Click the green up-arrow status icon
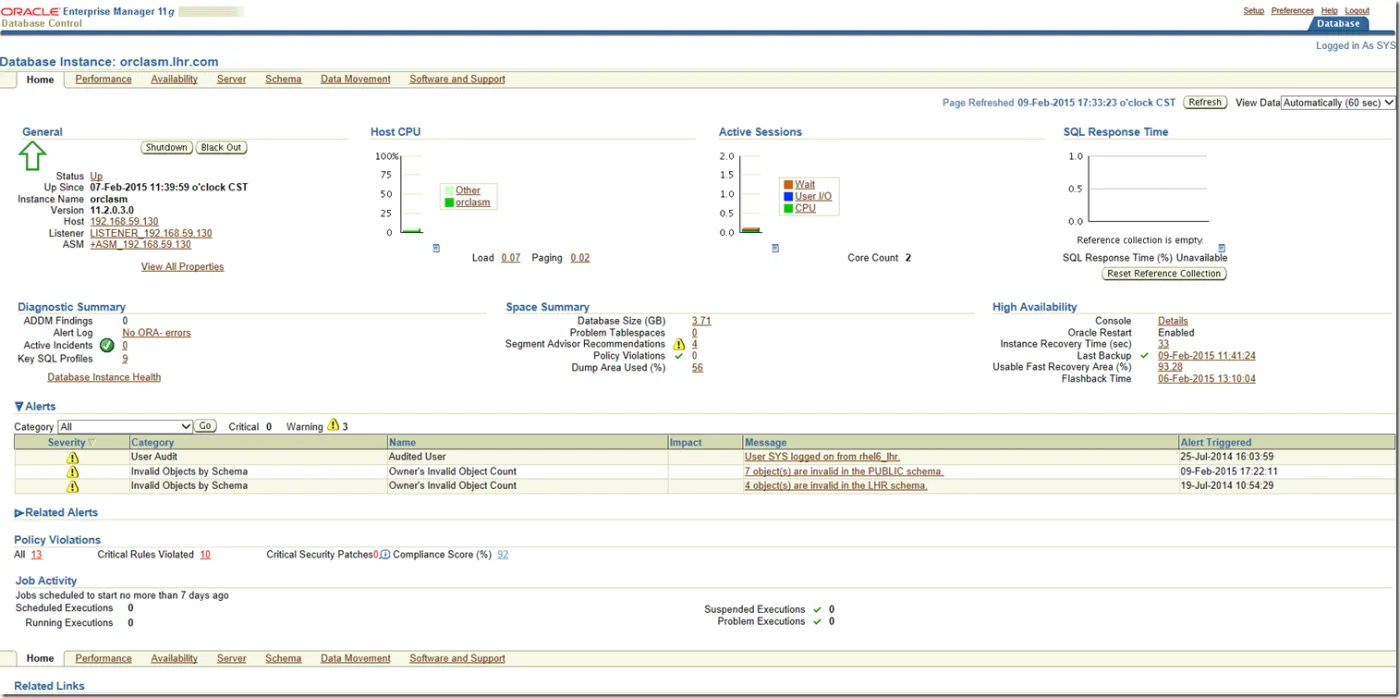This screenshot has width=1400, height=698. [33, 155]
